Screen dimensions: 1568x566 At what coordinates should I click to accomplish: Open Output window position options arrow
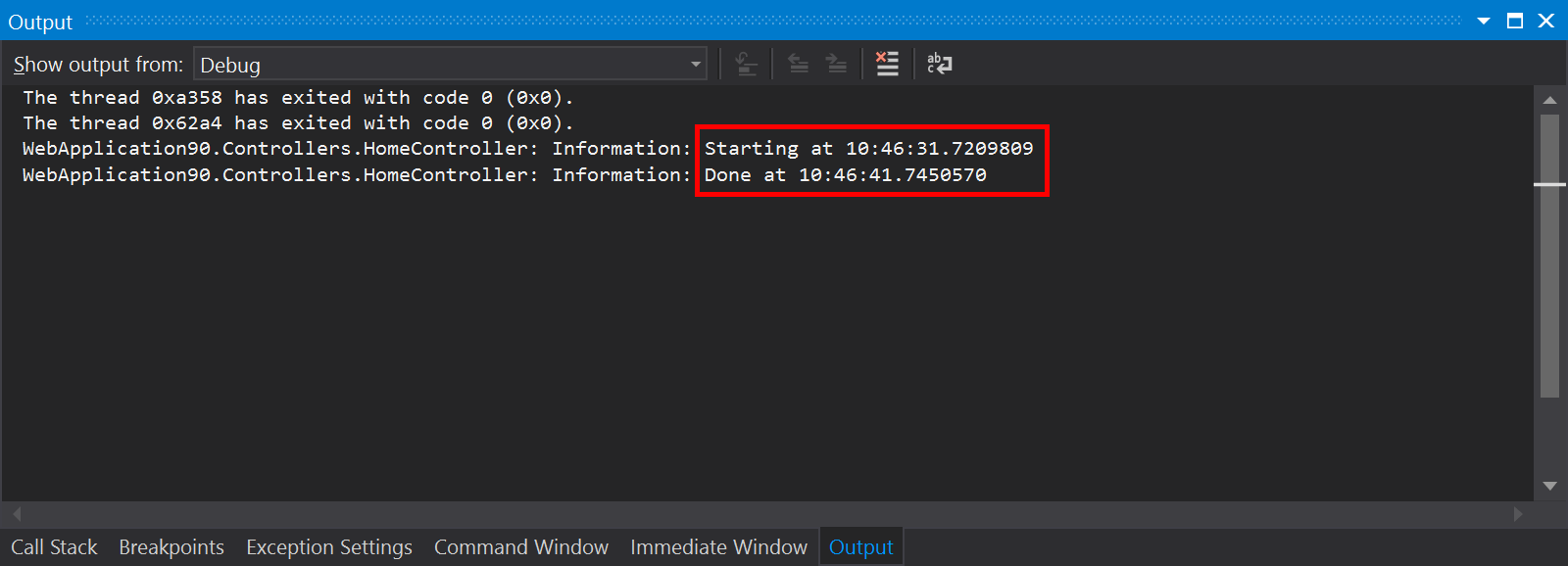click(x=1484, y=21)
